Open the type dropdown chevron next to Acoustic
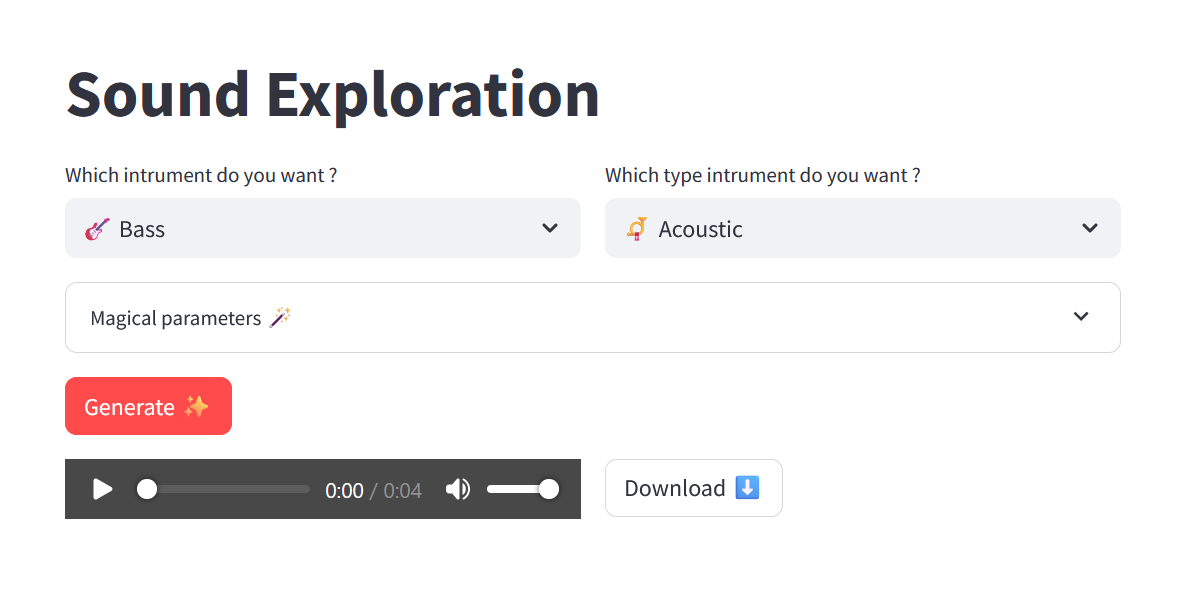 tap(1090, 228)
